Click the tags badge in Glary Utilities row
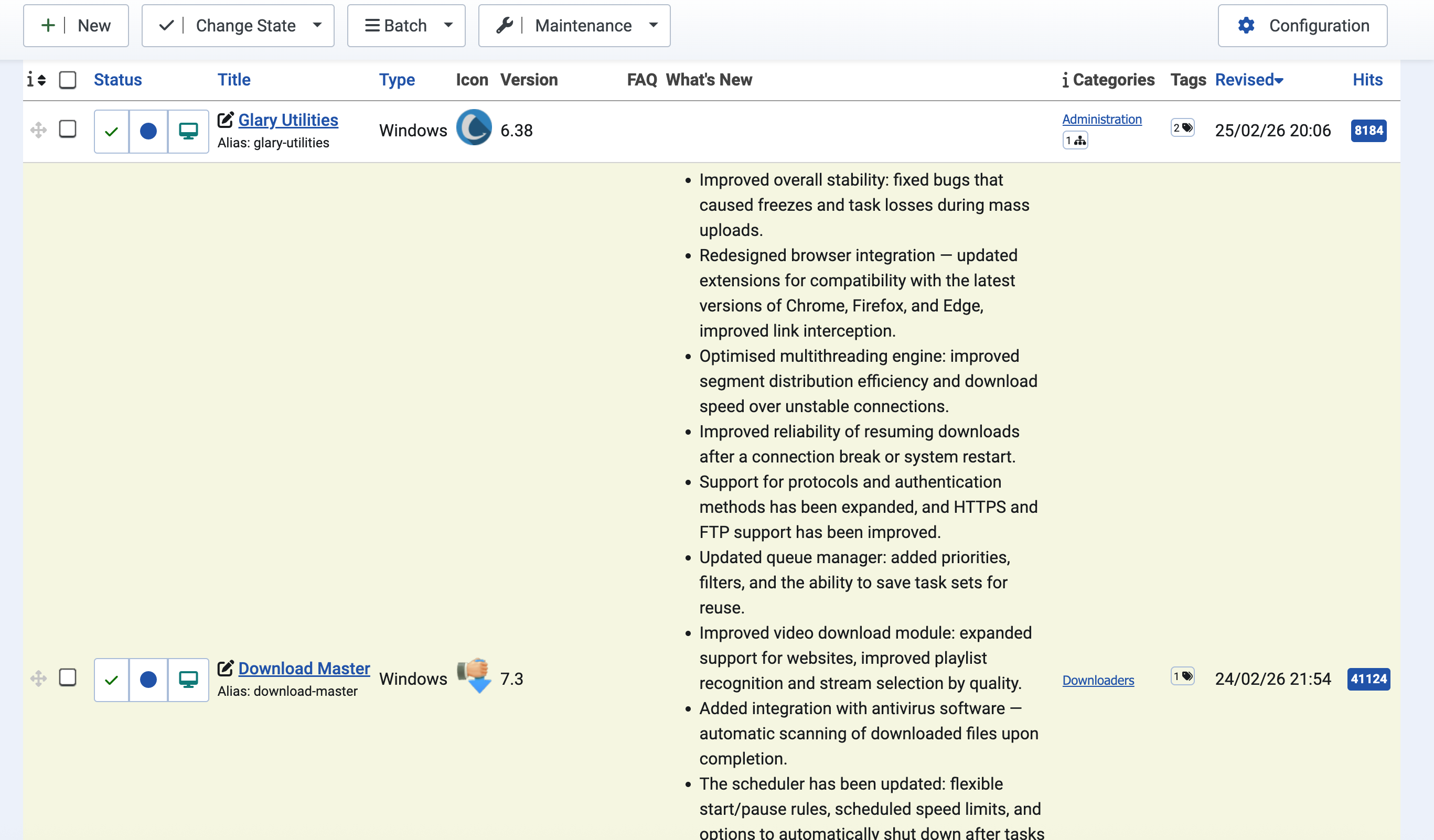The image size is (1434, 840). click(1182, 128)
